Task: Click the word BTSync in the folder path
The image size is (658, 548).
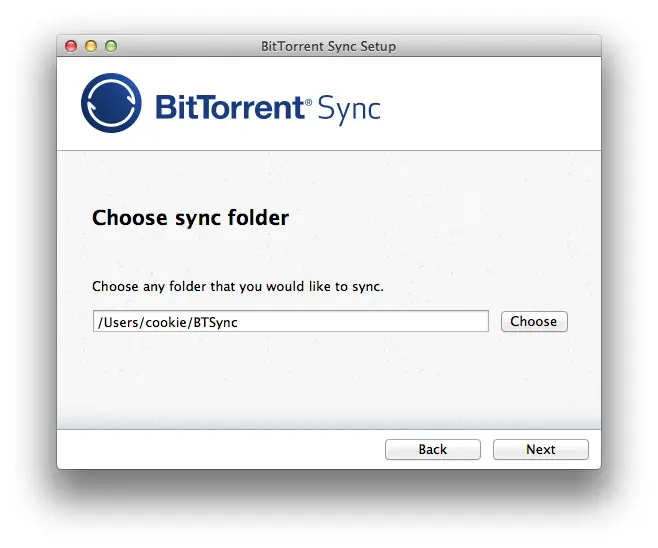Action: click(x=216, y=322)
